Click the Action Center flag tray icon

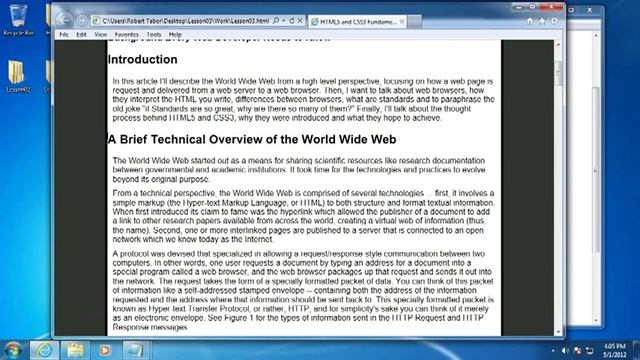tap(577, 351)
